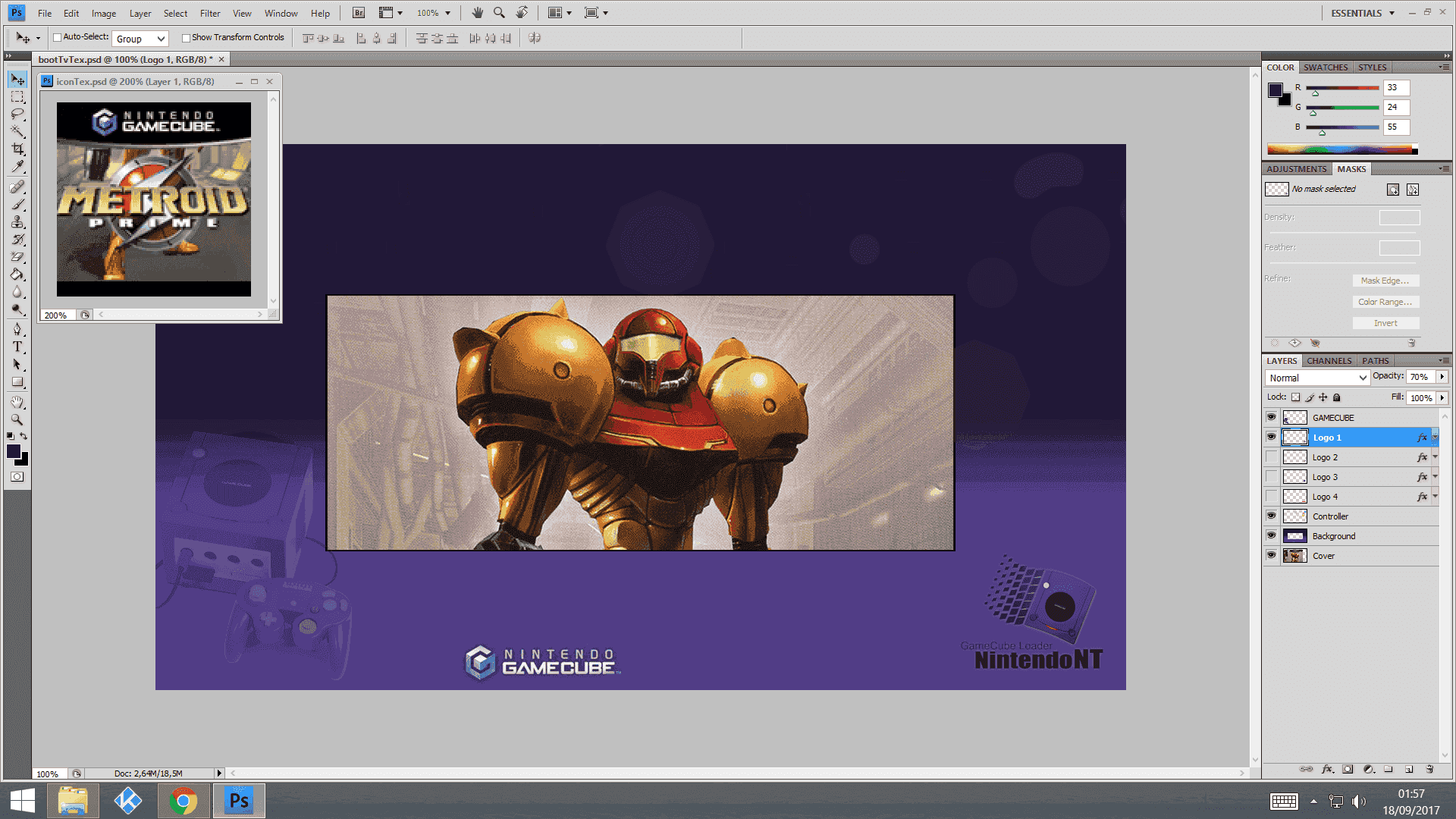Open the Fill slider arrow in Layers
The image size is (1456, 819).
point(1442,397)
